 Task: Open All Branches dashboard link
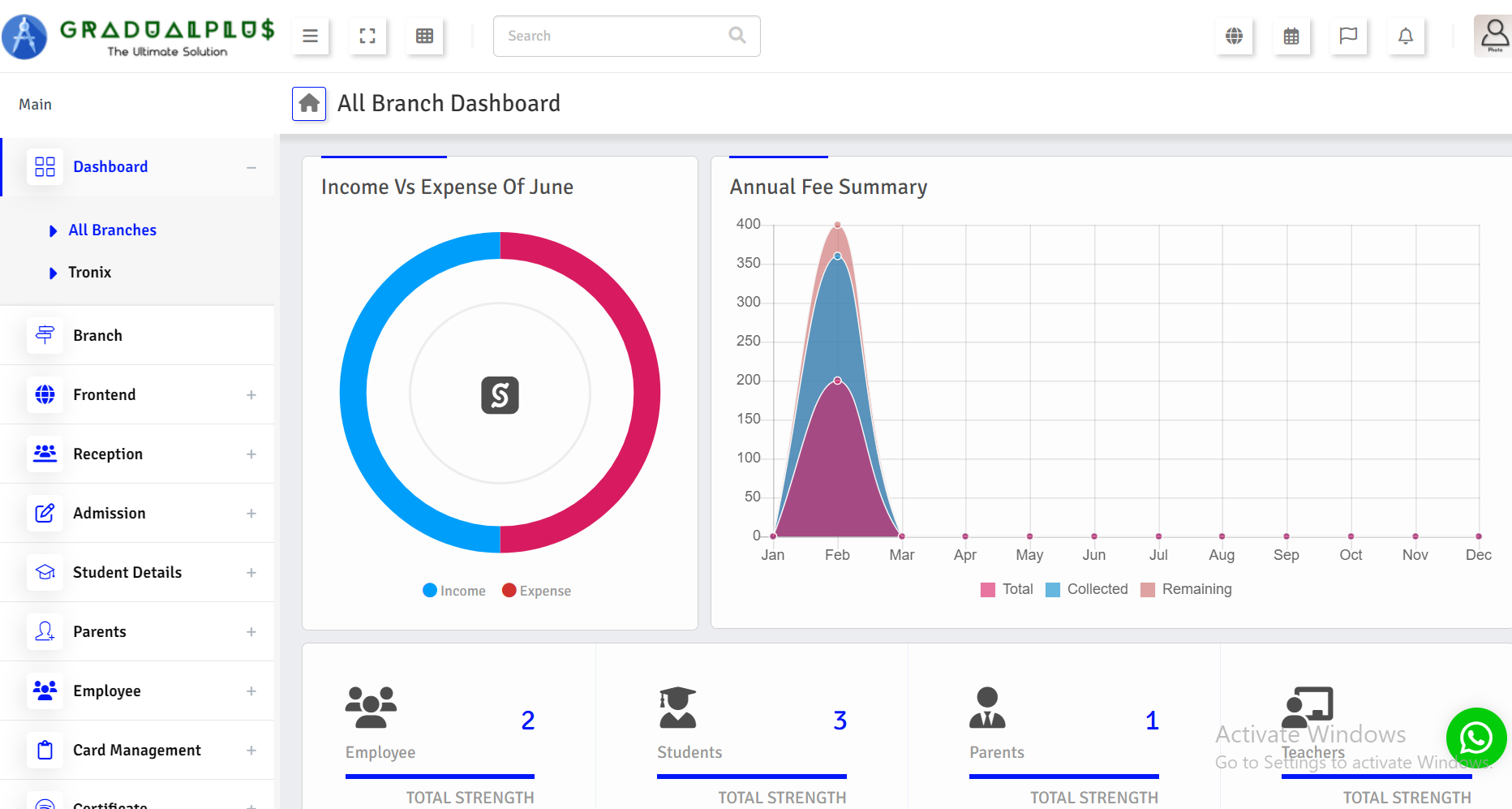pyautogui.click(x=112, y=230)
